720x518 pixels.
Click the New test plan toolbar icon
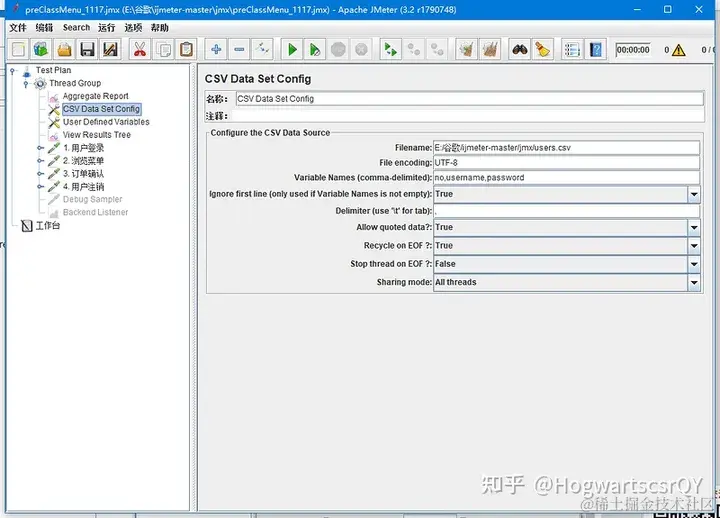(x=18, y=50)
